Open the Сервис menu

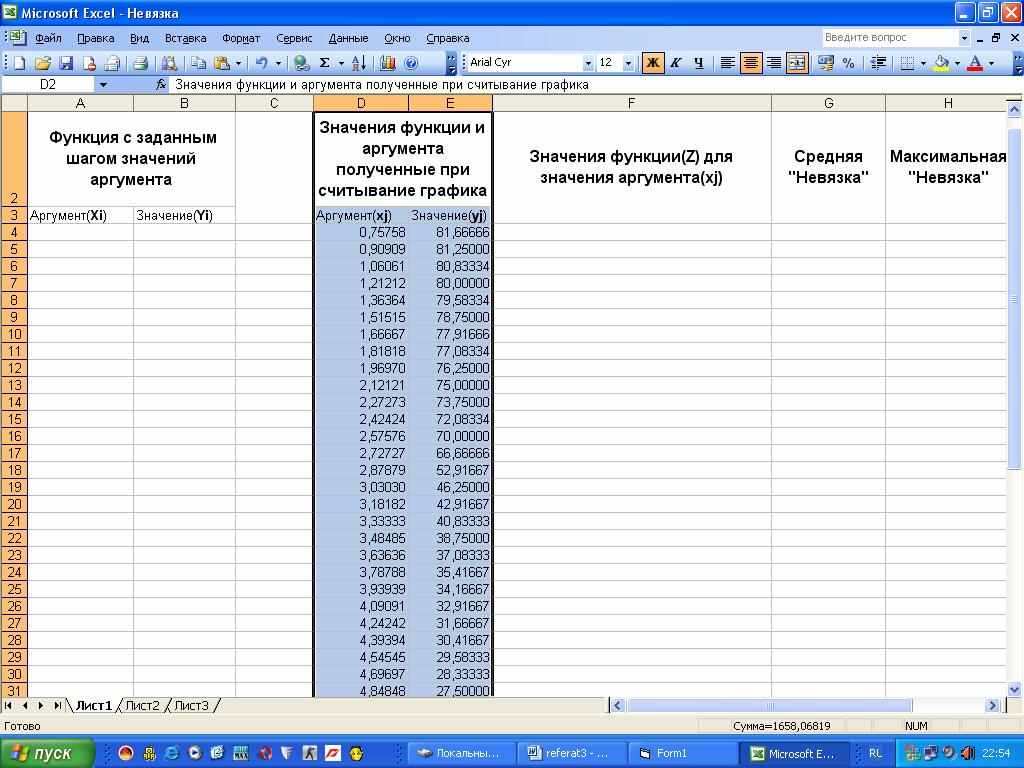(x=294, y=38)
